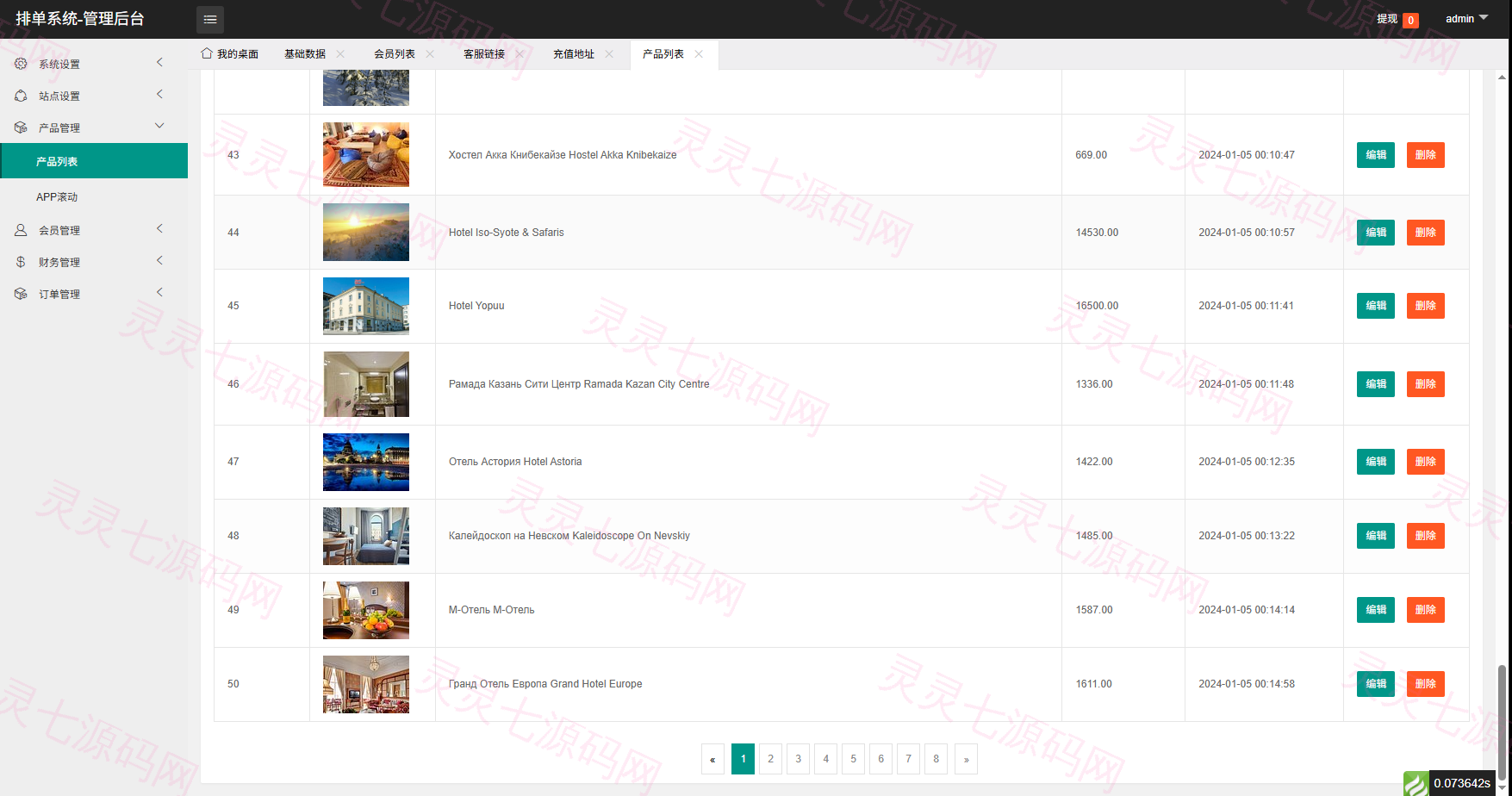Click the vertical scrollbar thumb
The height and width of the screenshot is (796, 1512).
coord(1503,722)
